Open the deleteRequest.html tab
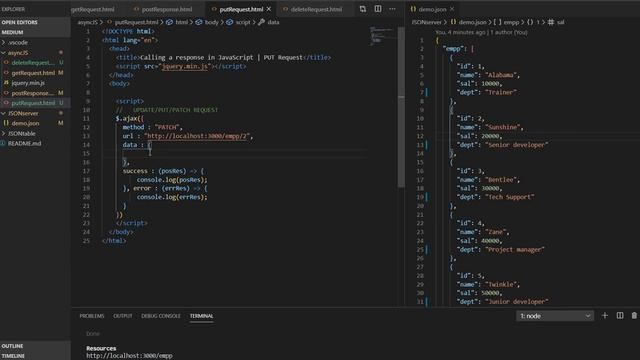Image resolution: width=640 pixels, height=360 pixels. coord(316,9)
